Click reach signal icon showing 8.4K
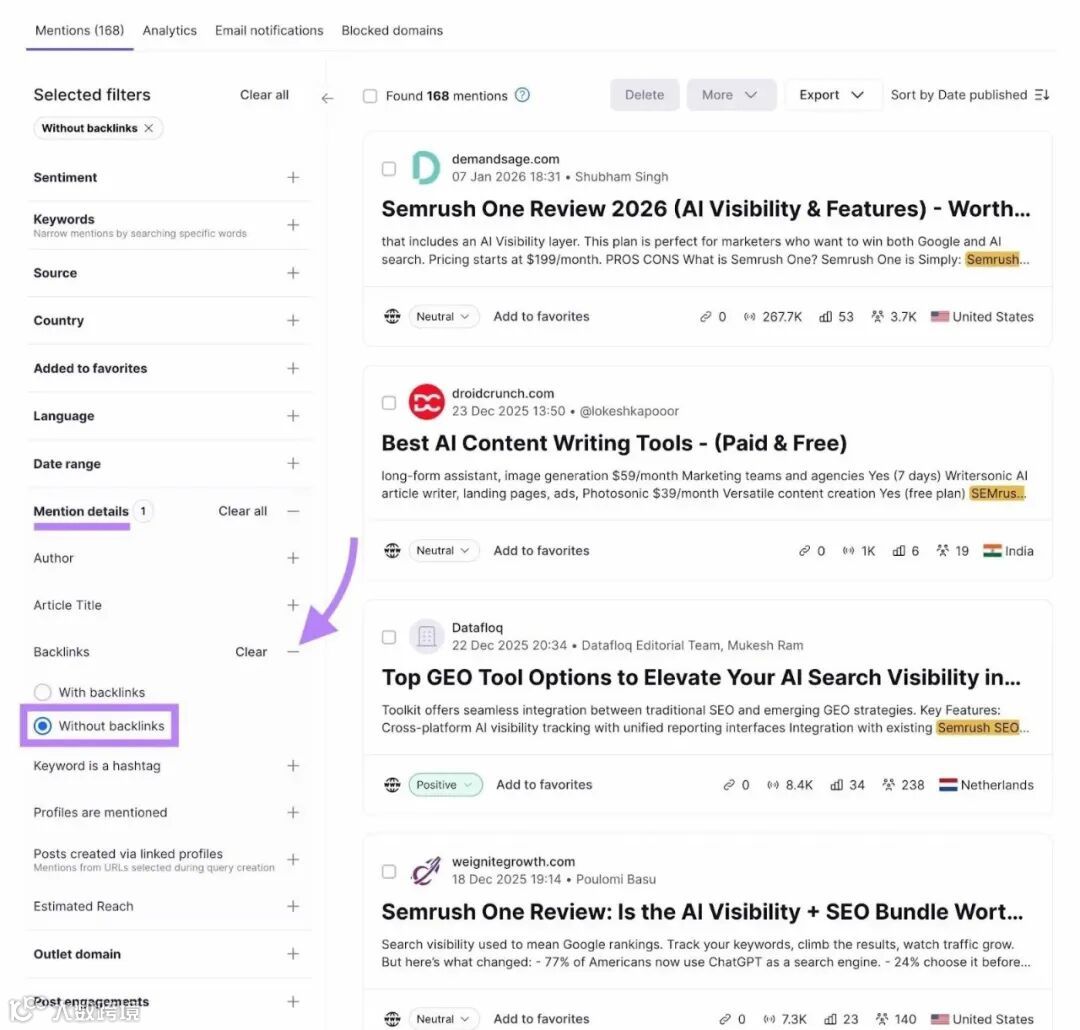This screenshot has height=1030, width=1080. point(773,785)
